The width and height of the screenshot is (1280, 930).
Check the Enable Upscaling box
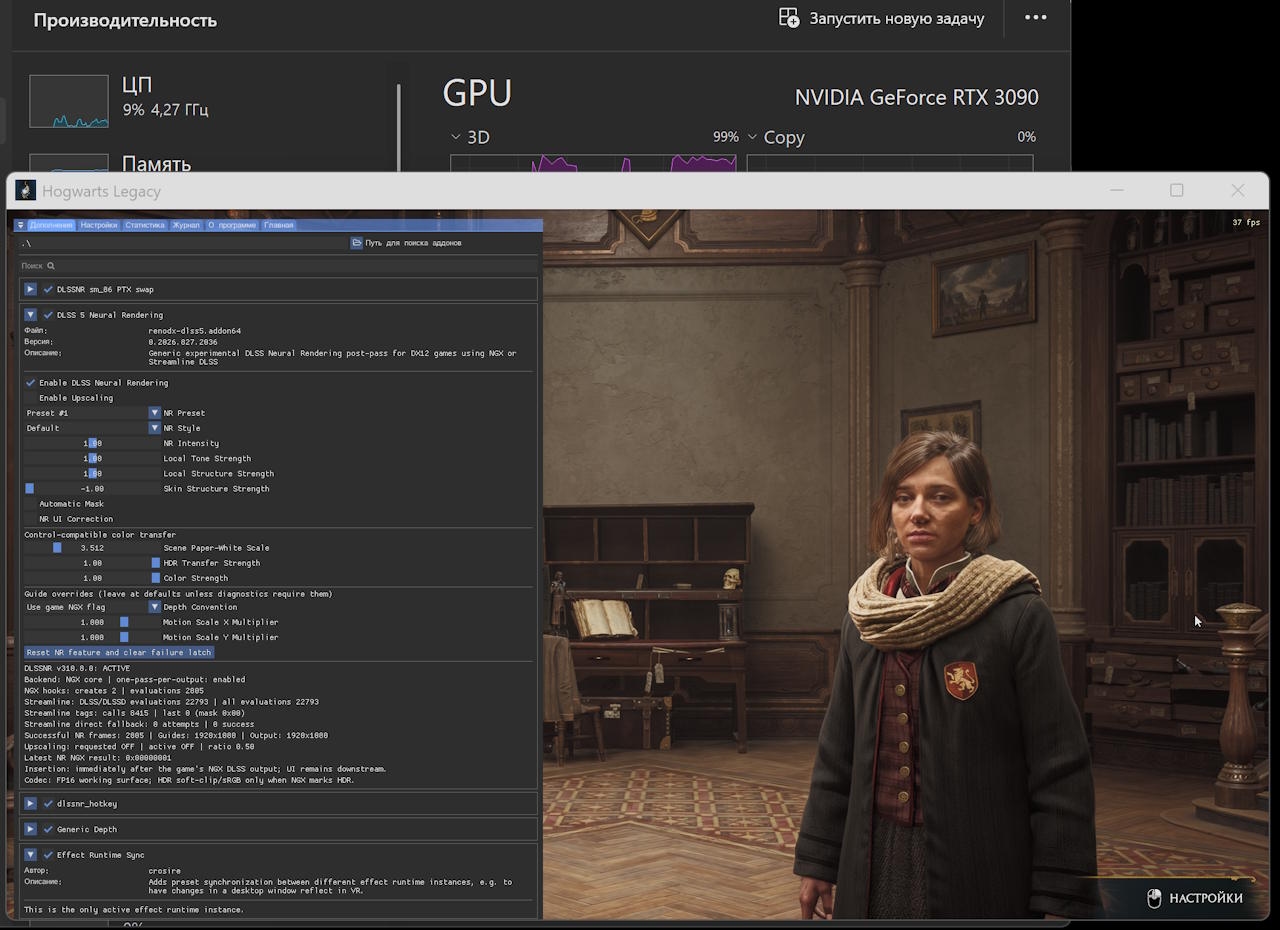click(x=31, y=398)
